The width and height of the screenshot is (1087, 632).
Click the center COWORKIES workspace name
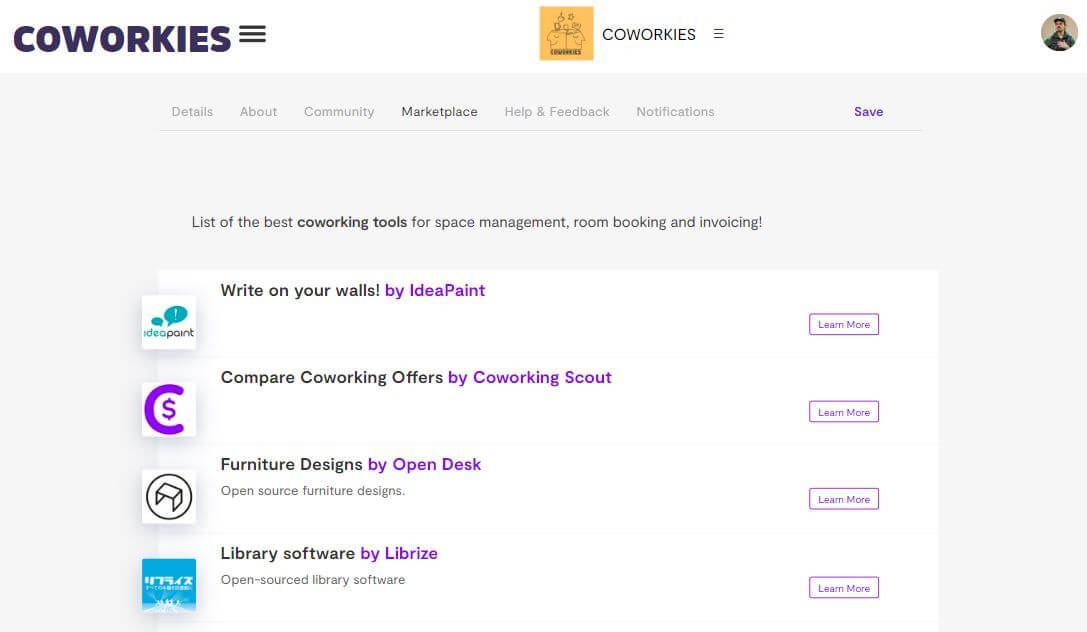648,34
